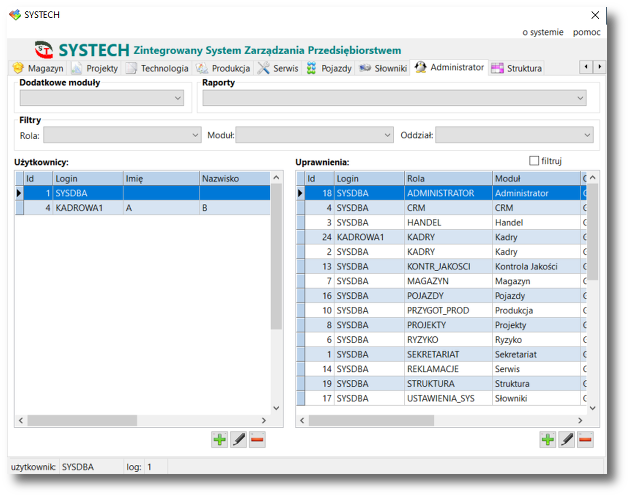This screenshot has width=630, height=497.
Task: Select the USTAWIENIA_SYS permission row
Action: click(441, 398)
